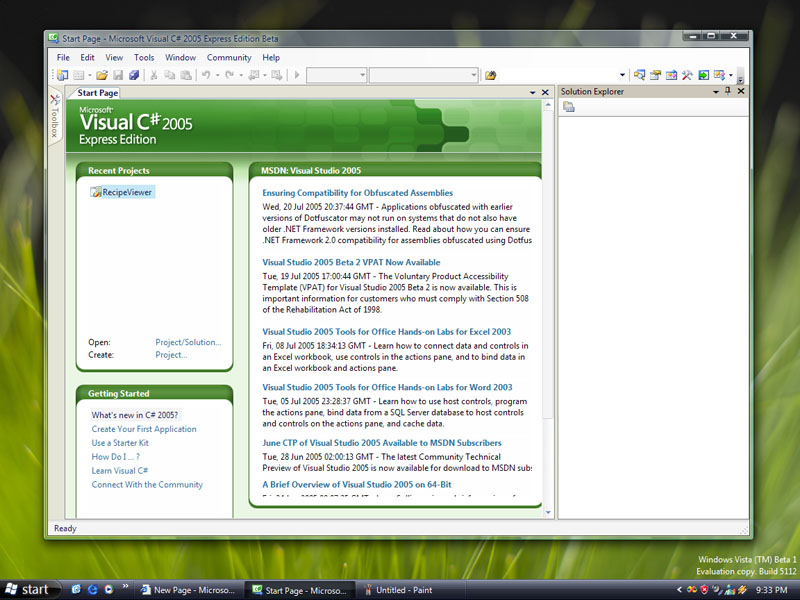Image resolution: width=800 pixels, height=600 pixels.
Task: Open the Tools menu
Action: click(x=144, y=58)
